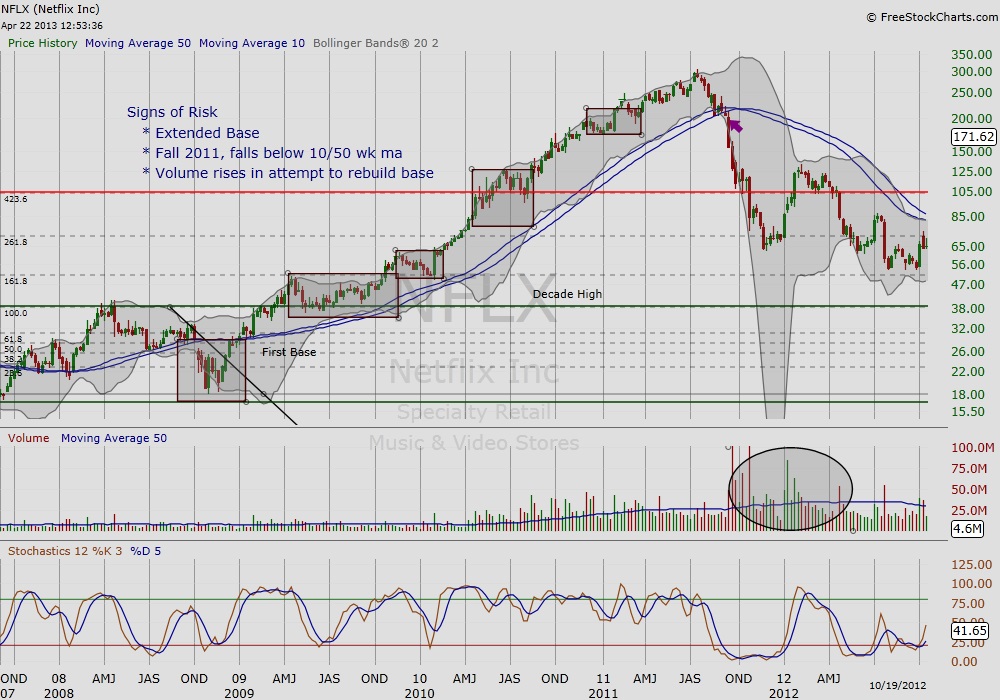Screen dimensions: 1000x700
Task: Click the 200.00 price axis label
Action: [x=972, y=118]
